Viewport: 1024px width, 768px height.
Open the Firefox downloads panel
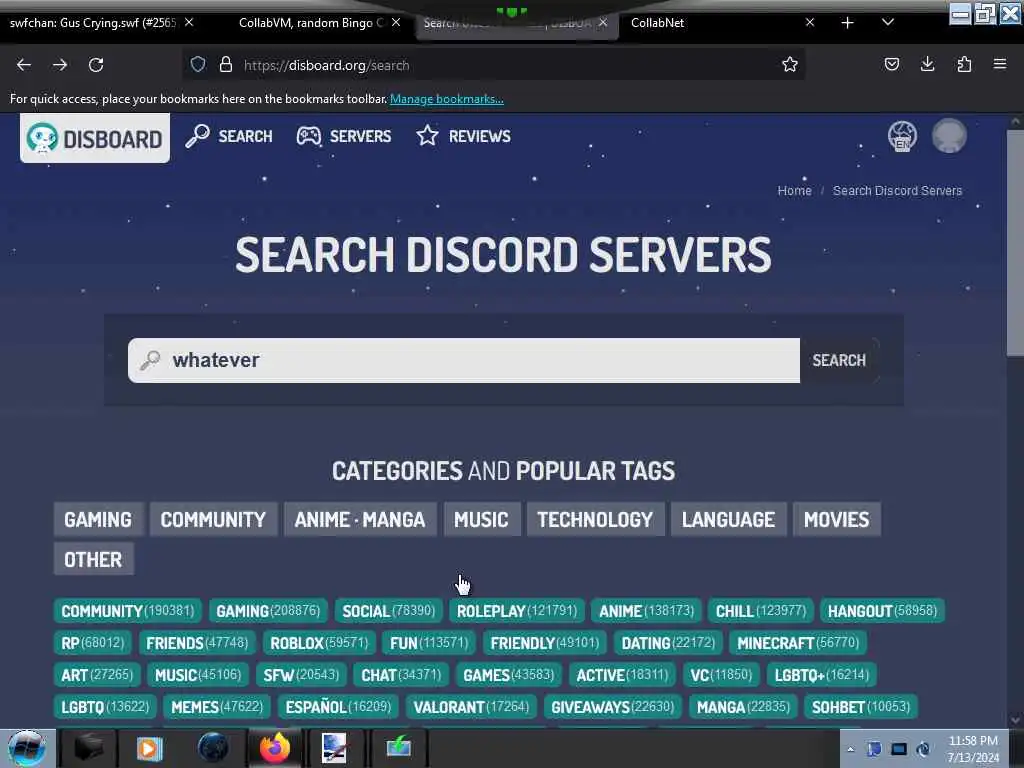pyautogui.click(x=927, y=64)
